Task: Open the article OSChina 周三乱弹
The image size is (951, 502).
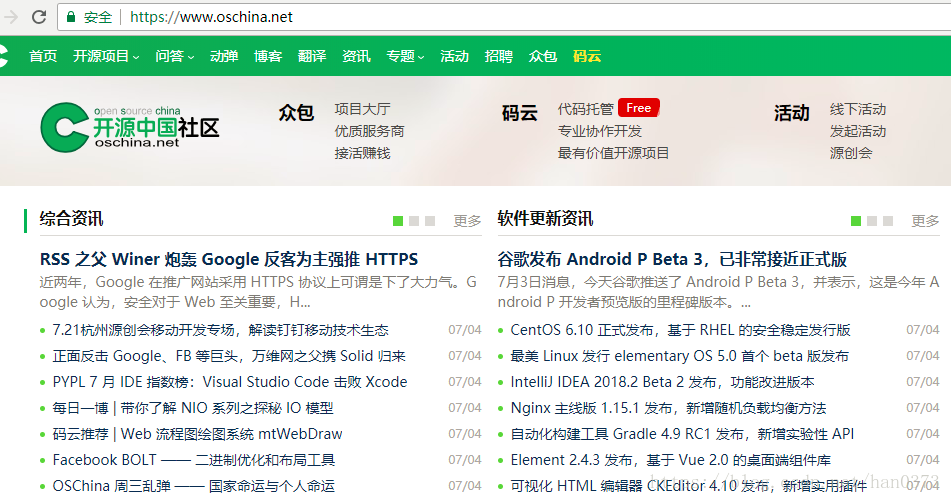Action: click(193, 486)
